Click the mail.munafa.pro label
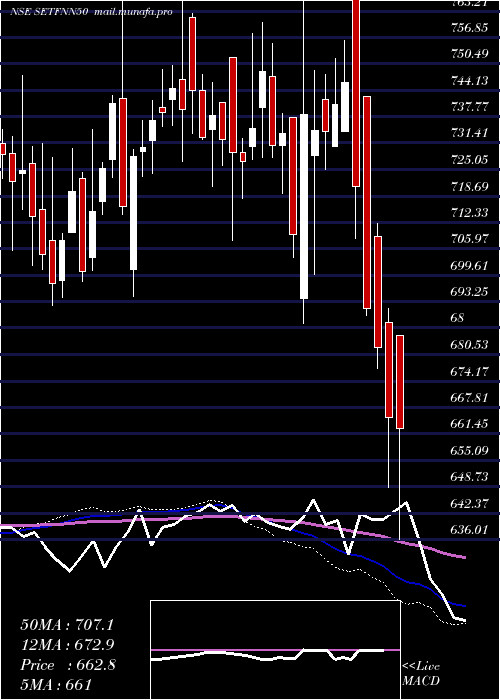 tap(133, 12)
